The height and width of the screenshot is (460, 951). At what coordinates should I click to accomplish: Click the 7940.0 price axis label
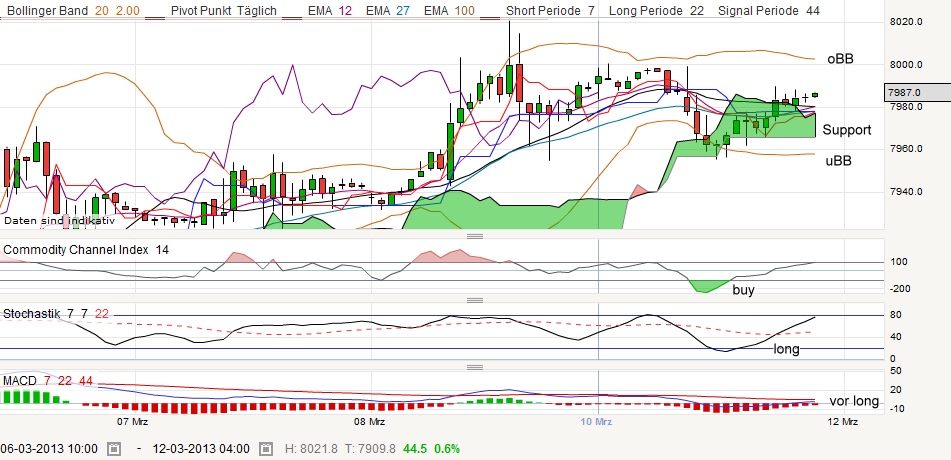coord(906,192)
